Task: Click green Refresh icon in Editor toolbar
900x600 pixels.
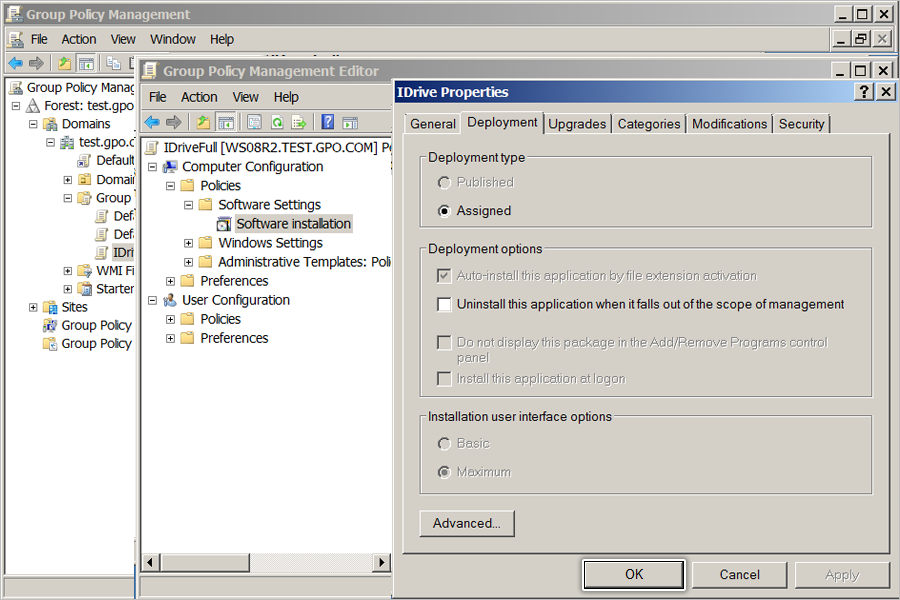Action: click(277, 122)
